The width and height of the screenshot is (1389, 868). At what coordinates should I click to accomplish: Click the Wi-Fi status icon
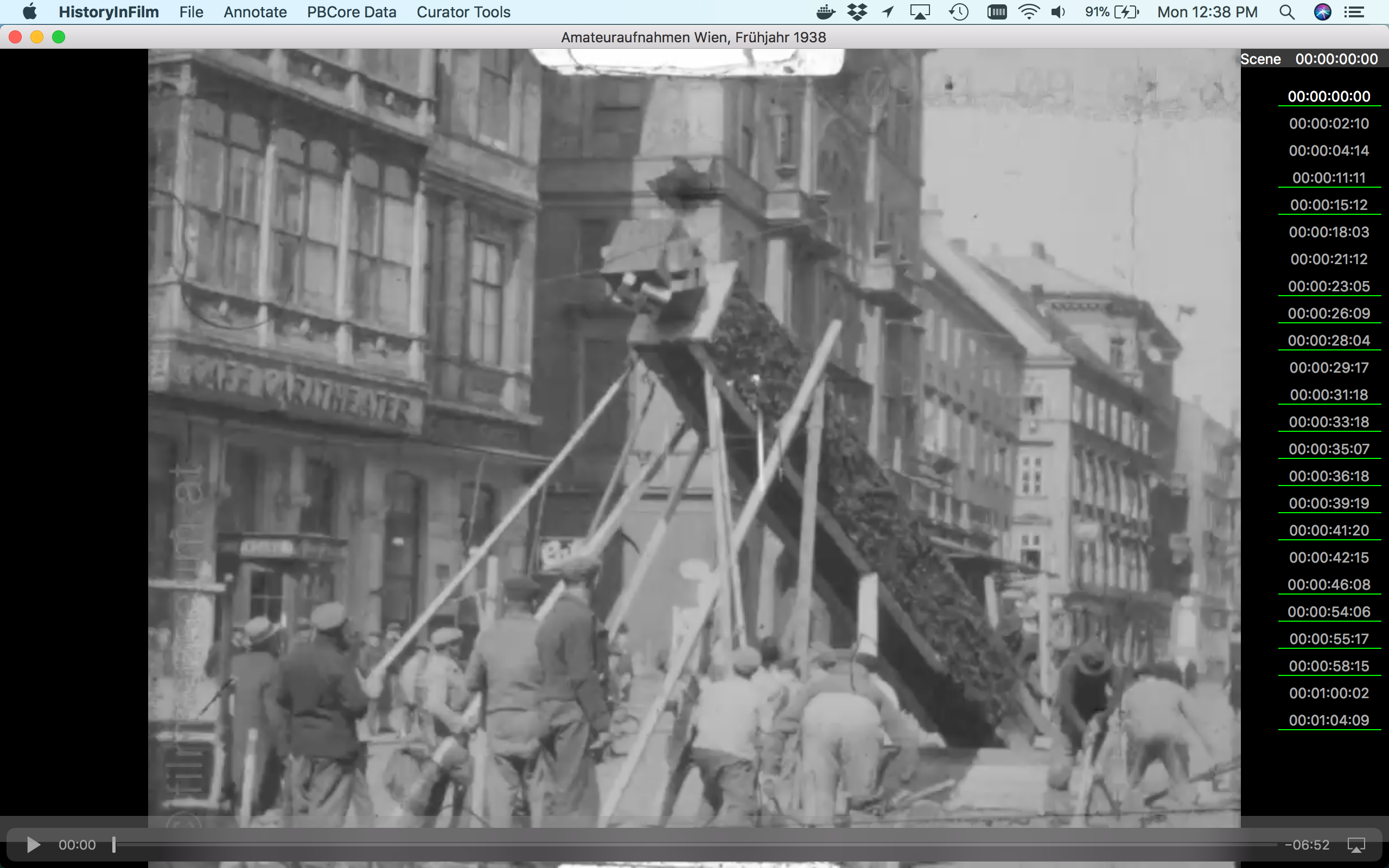coord(1029,11)
